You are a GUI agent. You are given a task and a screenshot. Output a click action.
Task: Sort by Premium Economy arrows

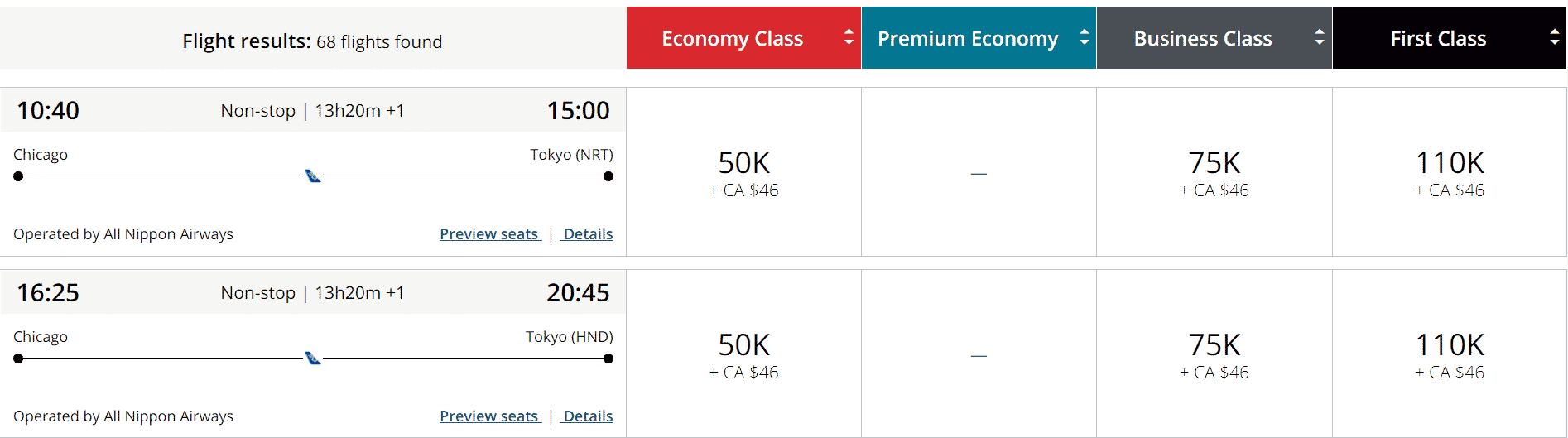pyautogui.click(x=1084, y=37)
